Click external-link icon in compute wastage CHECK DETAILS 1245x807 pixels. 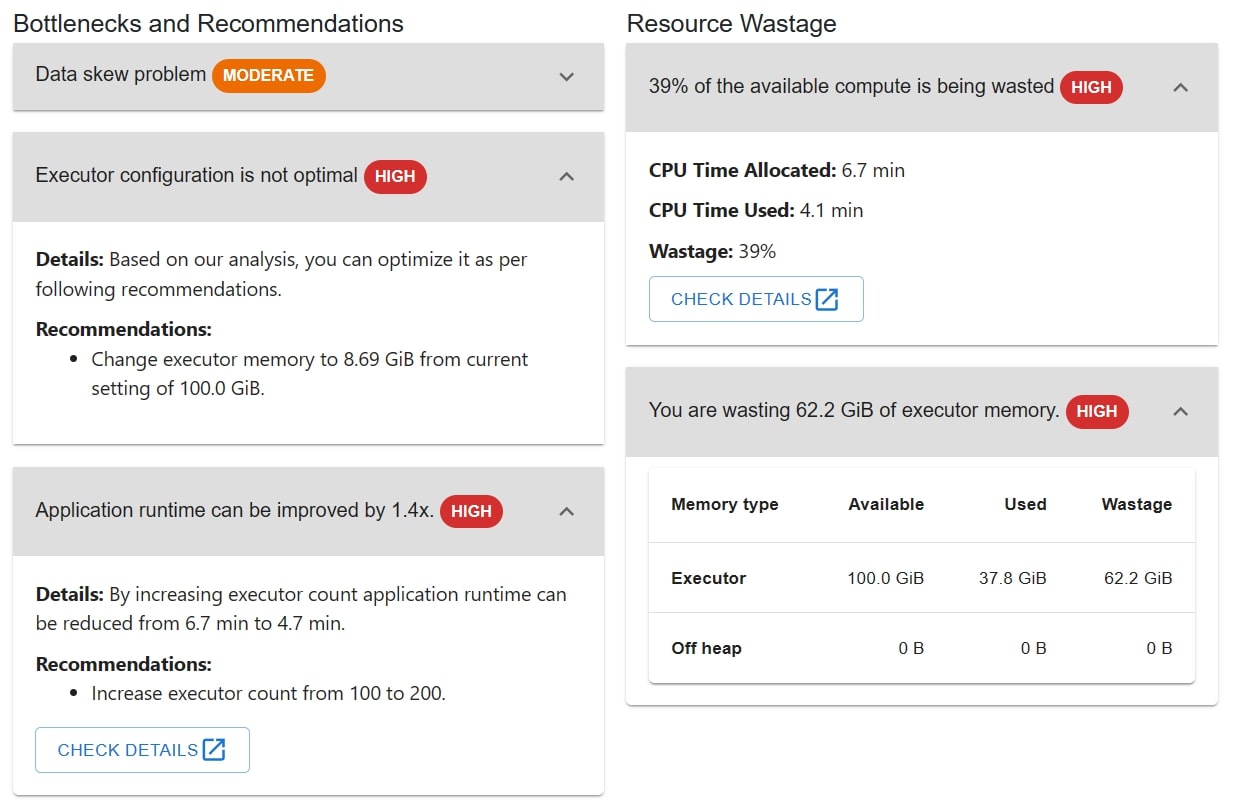point(827,299)
